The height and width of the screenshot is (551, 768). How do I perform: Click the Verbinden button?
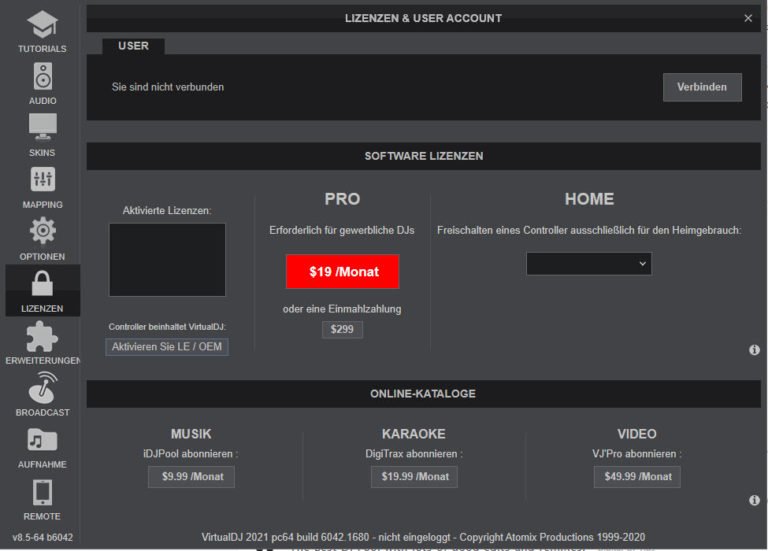(702, 87)
